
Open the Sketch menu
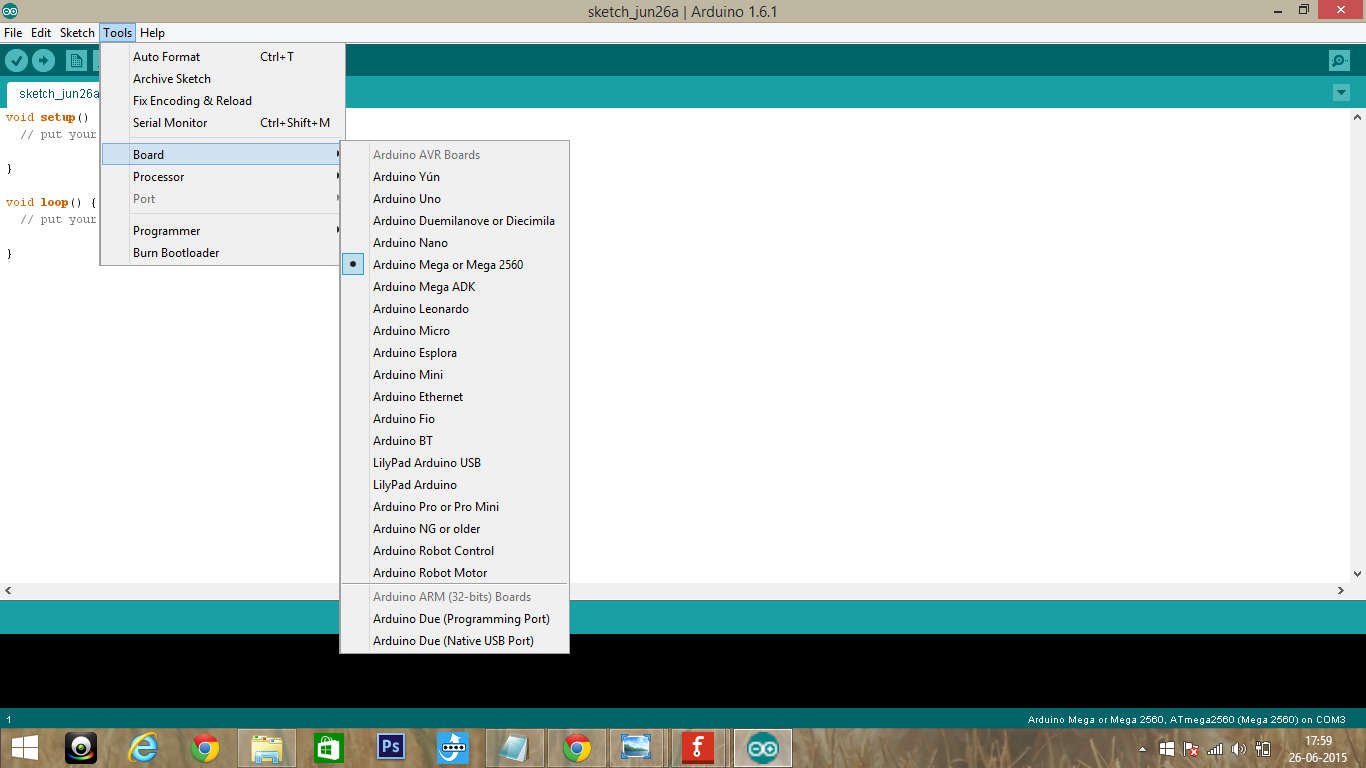click(77, 33)
